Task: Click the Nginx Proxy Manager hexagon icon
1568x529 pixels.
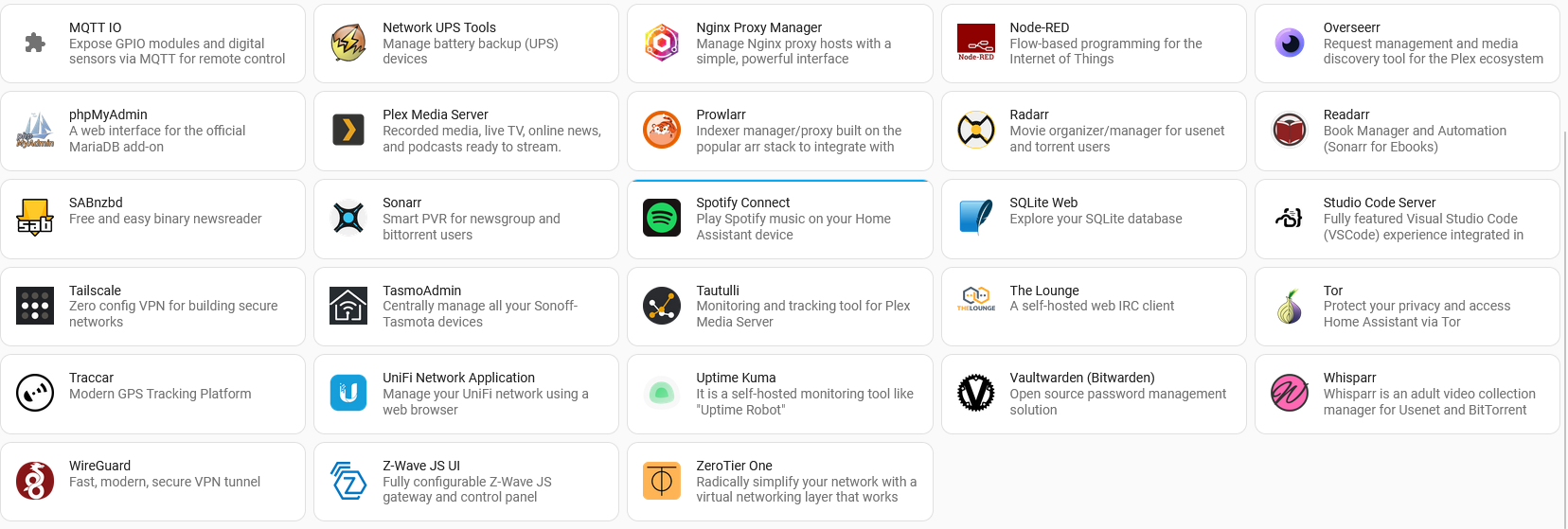Action: [x=661, y=43]
